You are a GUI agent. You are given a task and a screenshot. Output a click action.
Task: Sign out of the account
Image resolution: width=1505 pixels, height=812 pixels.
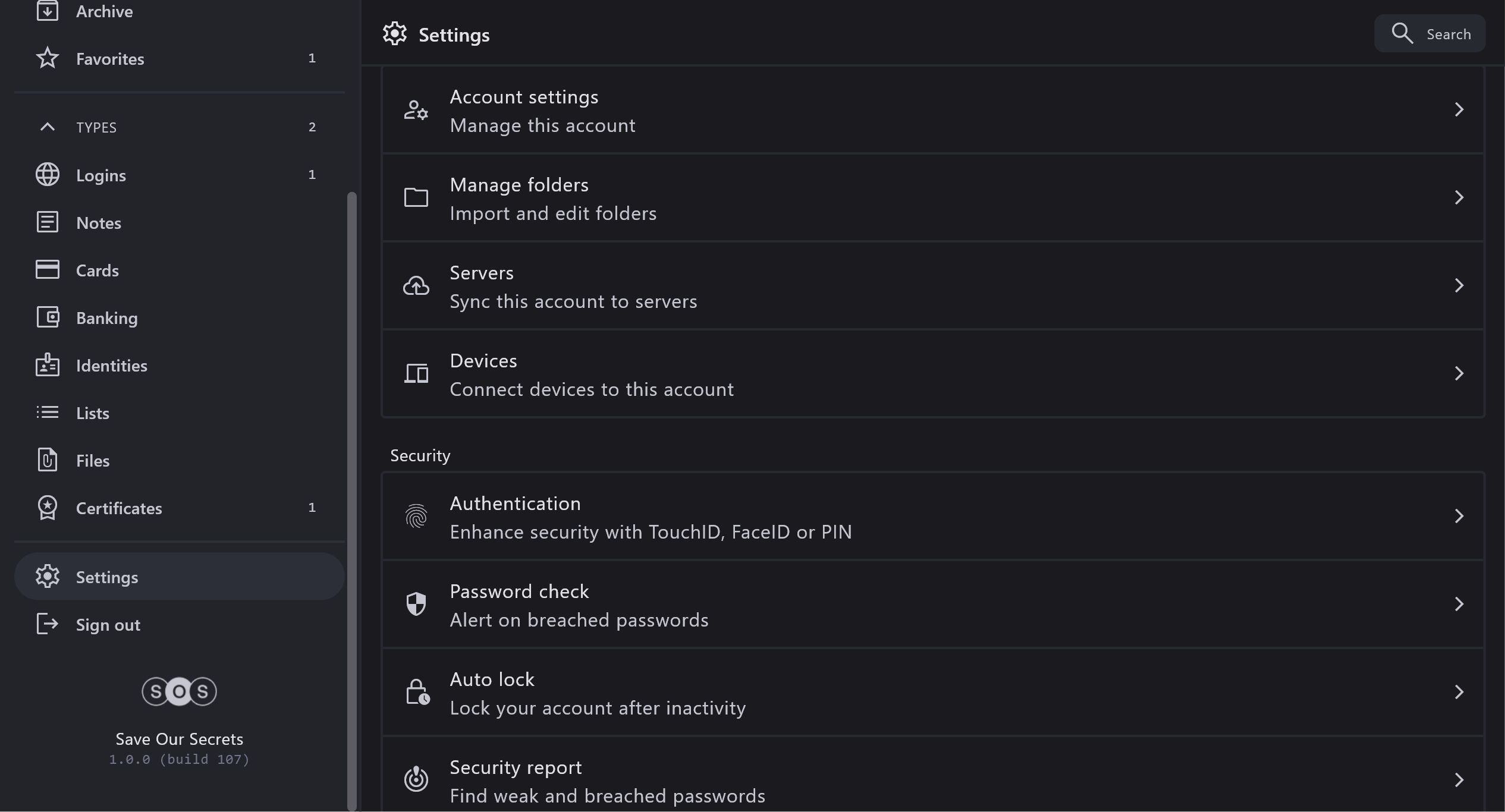pyautogui.click(x=108, y=625)
